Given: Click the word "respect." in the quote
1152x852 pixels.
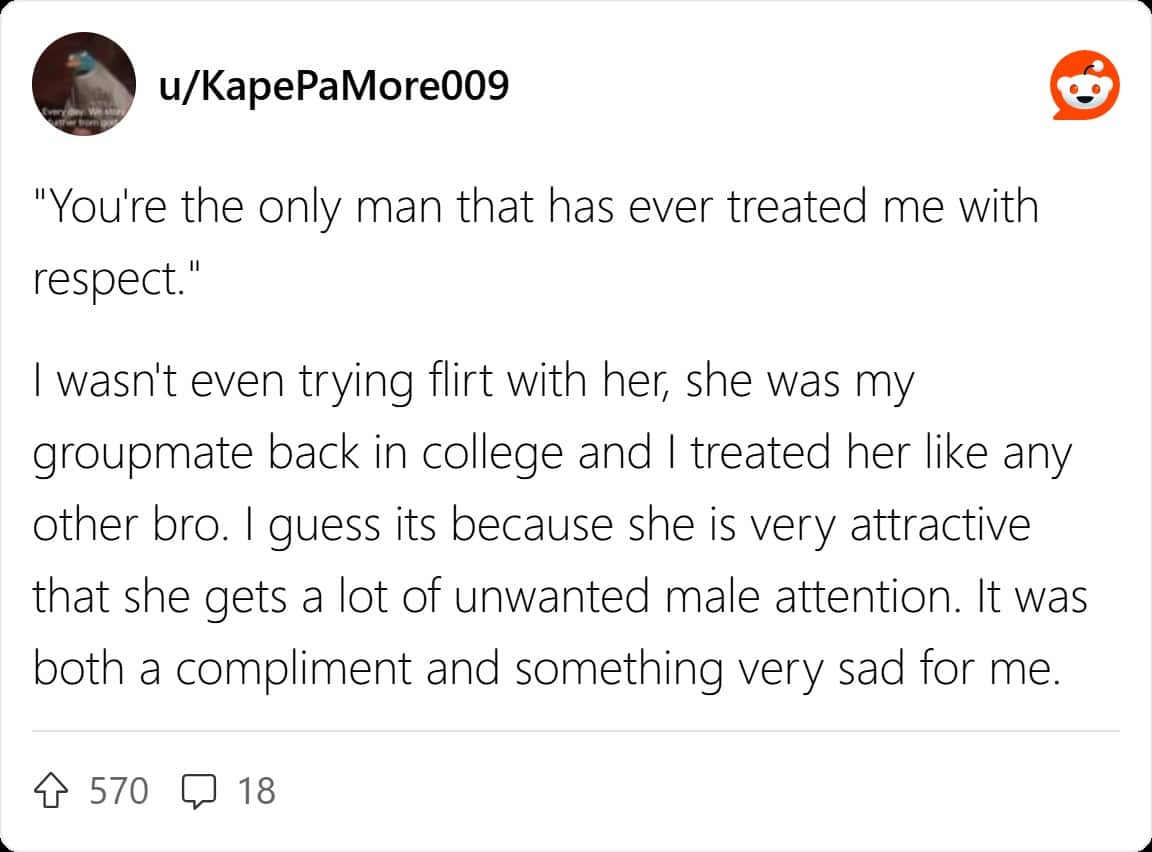Looking at the screenshot, I should [x=108, y=281].
